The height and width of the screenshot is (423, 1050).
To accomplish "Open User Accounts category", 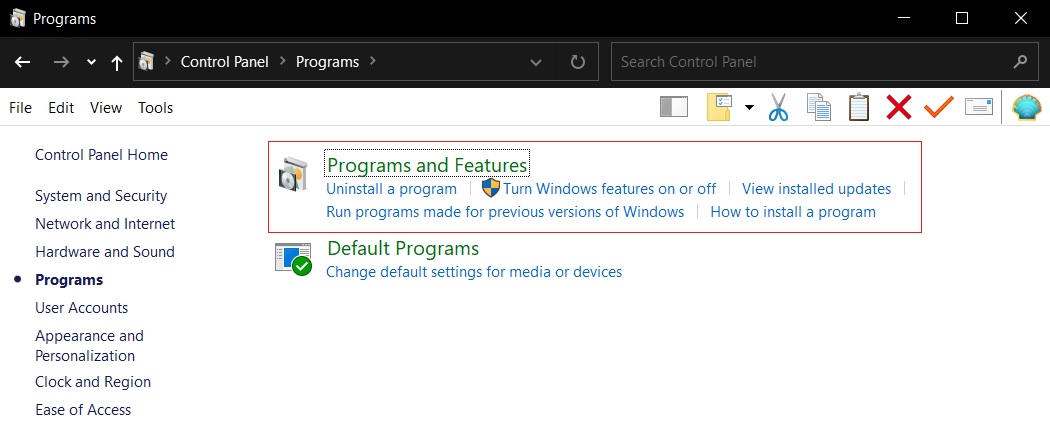I will point(81,308).
